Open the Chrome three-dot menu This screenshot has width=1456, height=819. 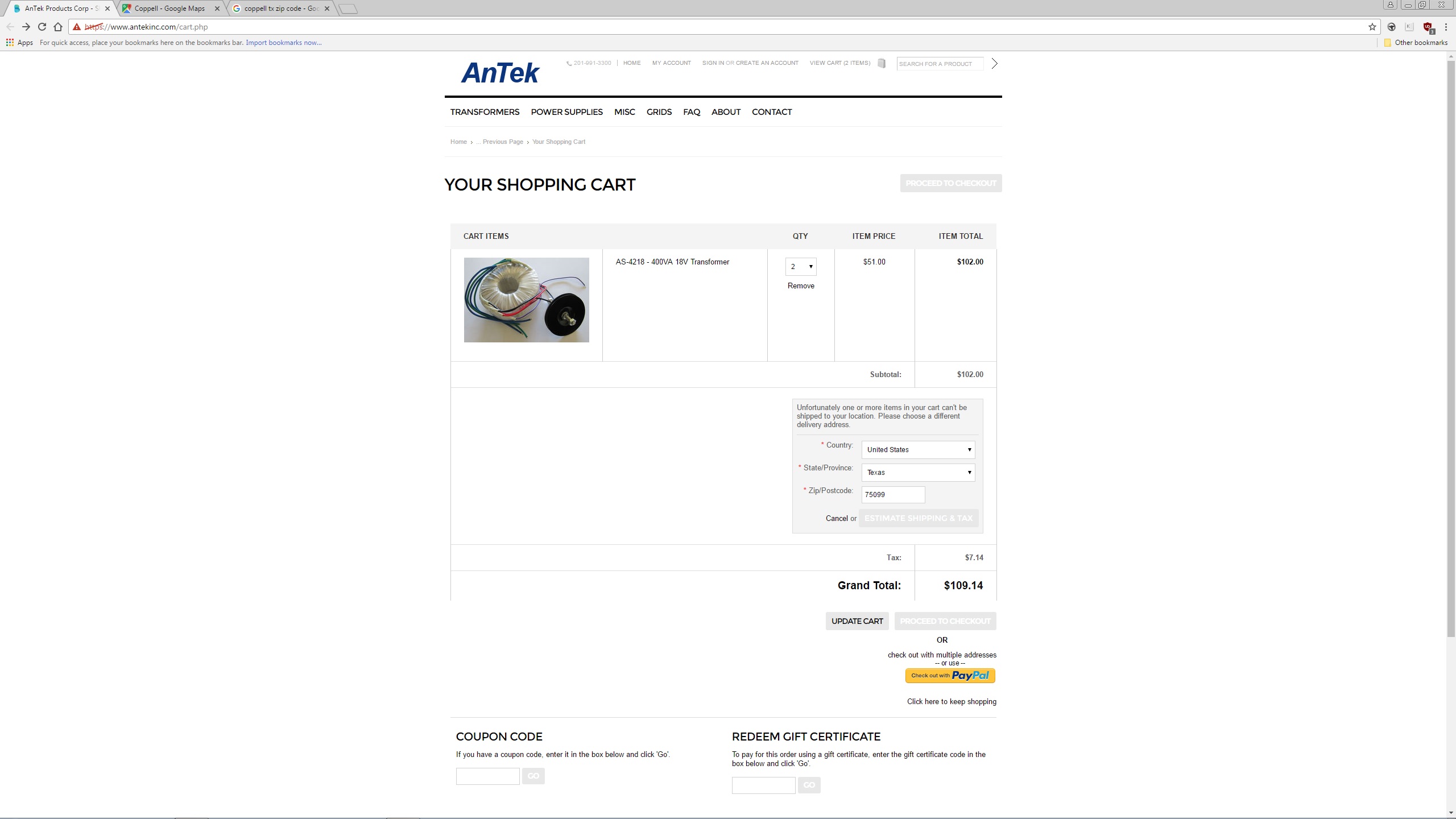(x=1446, y=27)
